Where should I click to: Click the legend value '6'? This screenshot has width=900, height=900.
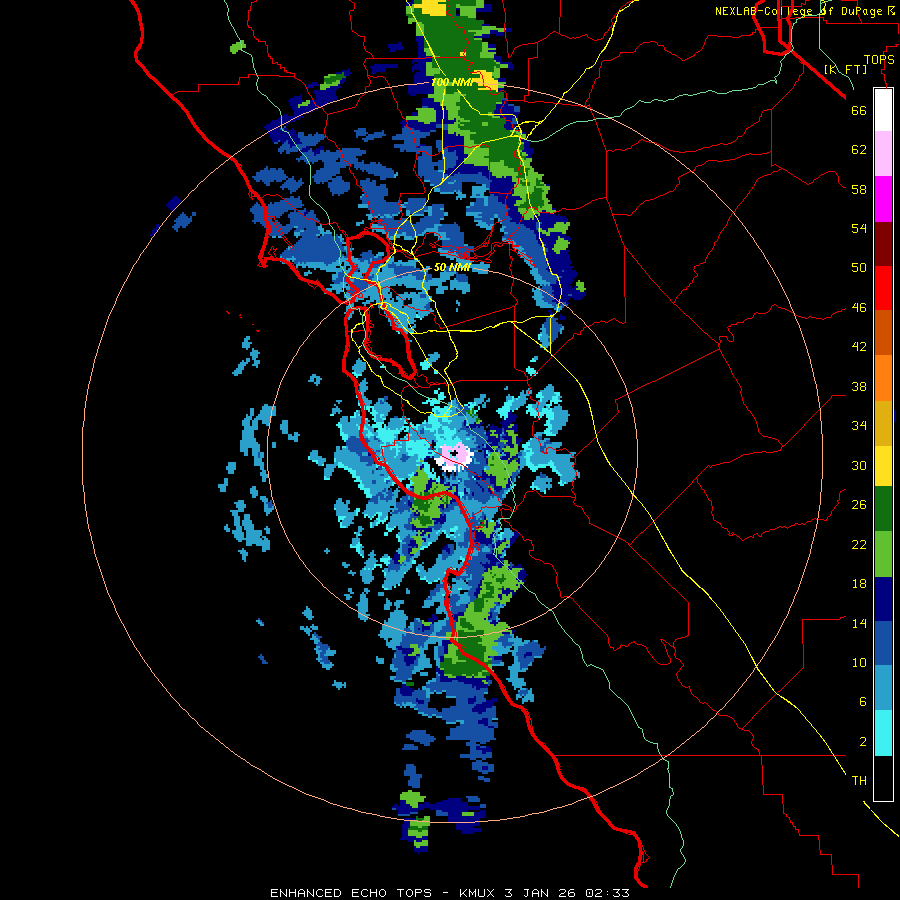(x=863, y=702)
